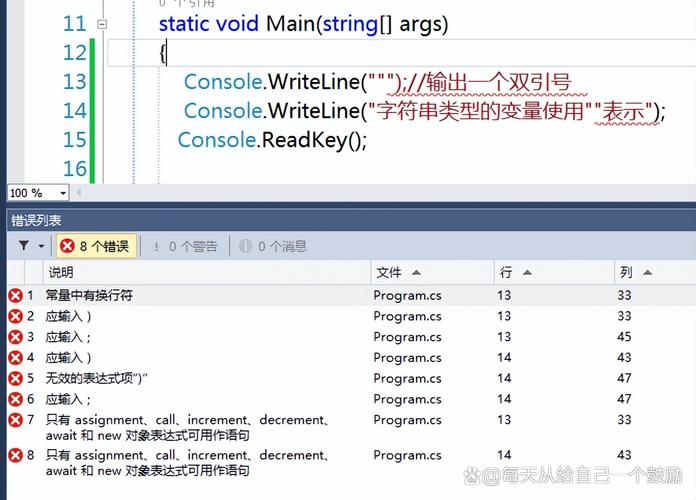Sort by the 行 column header
The height and width of the screenshot is (500, 696).
click(x=554, y=272)
